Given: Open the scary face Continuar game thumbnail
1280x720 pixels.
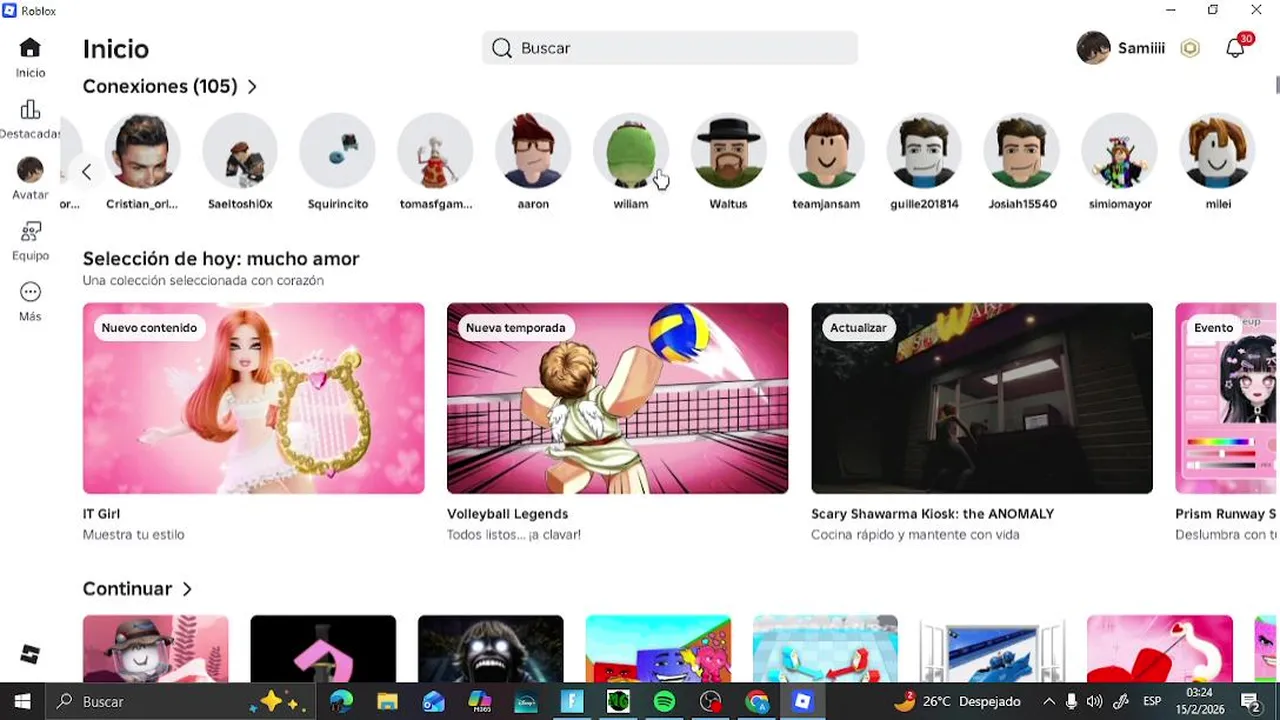Looking at the screenshot, I should point(491,649).
